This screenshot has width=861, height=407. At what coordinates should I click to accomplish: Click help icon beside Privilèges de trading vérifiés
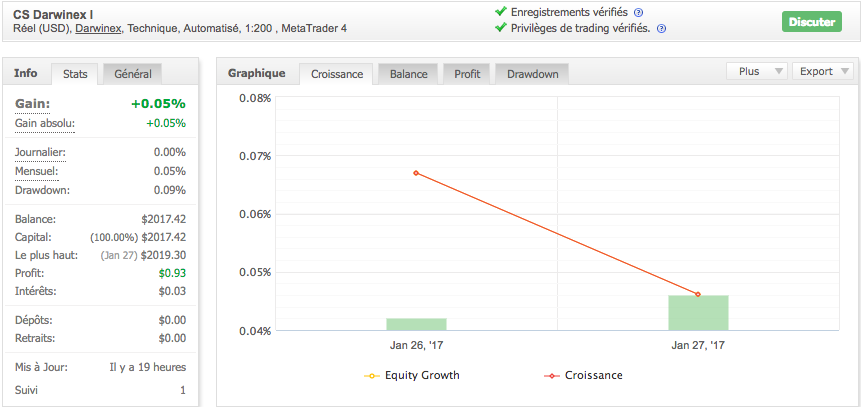tap(661, 28)
